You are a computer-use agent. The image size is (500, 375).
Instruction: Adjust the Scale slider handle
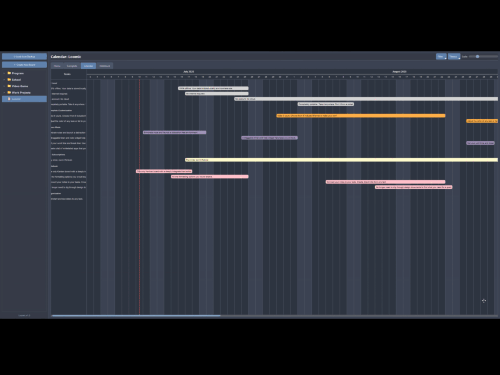[477, 57]
